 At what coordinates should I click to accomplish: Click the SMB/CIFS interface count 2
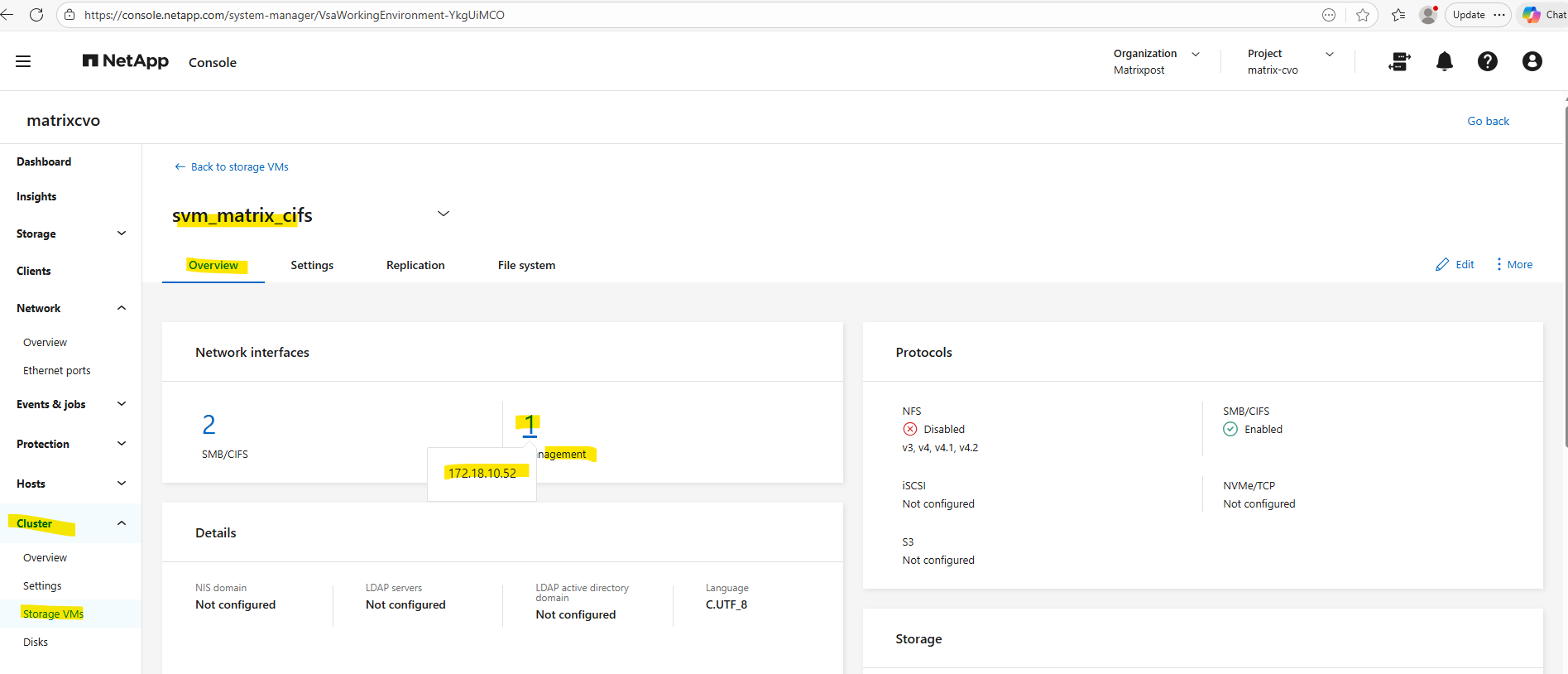209,425
